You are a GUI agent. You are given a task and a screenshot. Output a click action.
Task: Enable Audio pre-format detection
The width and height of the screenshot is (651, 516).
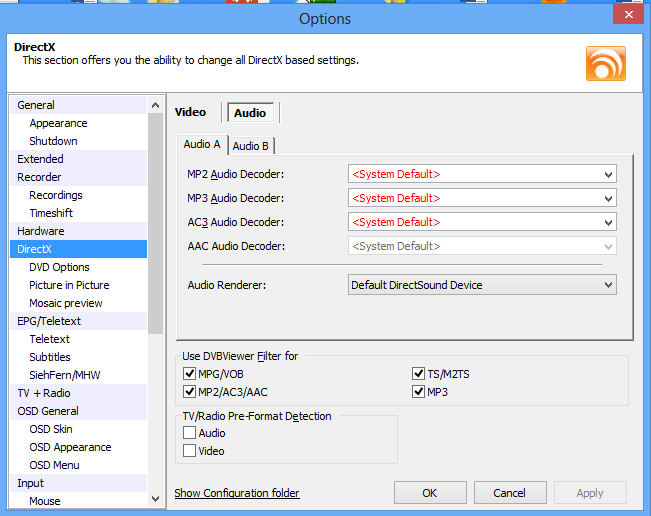[x=189, y=433]
